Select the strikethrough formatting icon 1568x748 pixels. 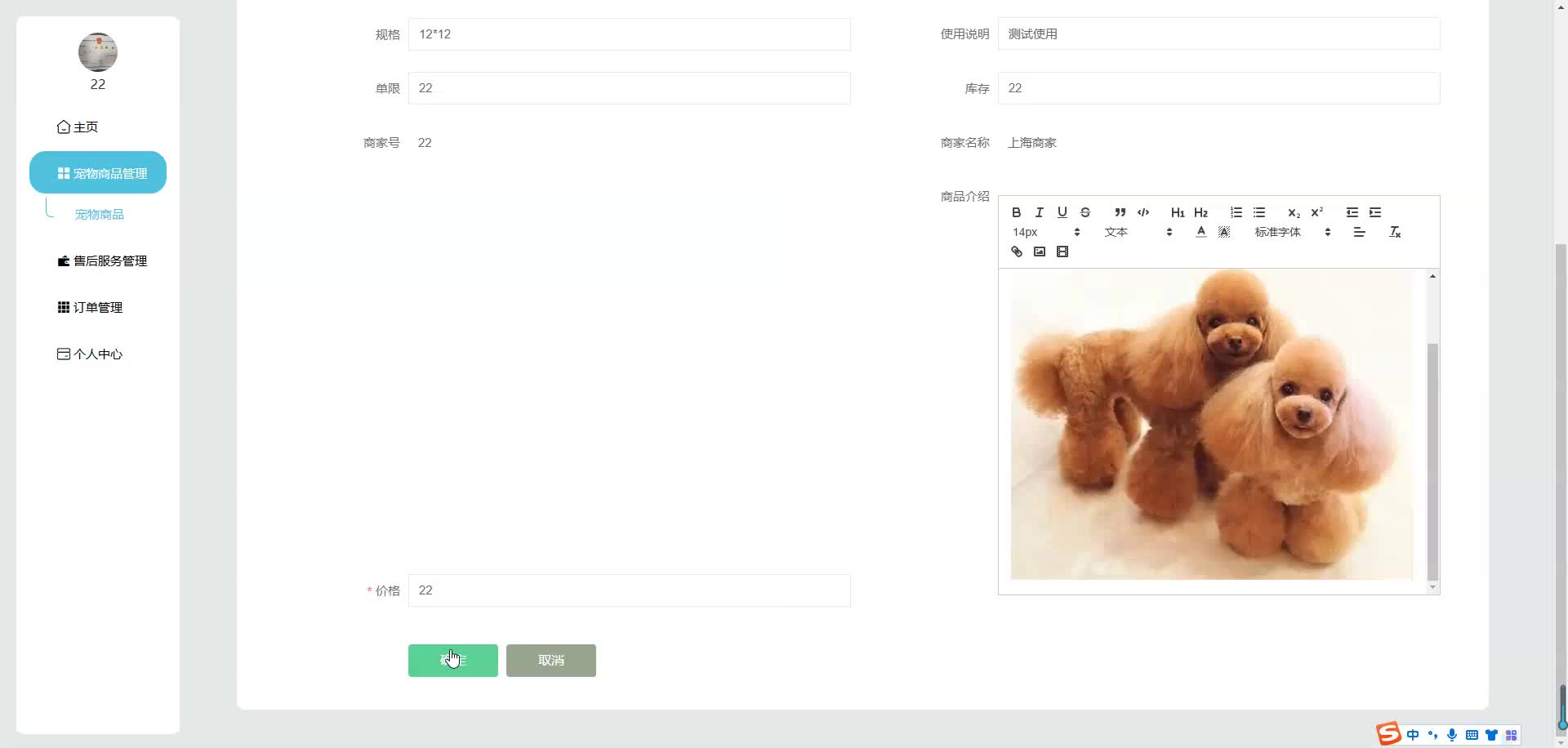point(1085,213)
